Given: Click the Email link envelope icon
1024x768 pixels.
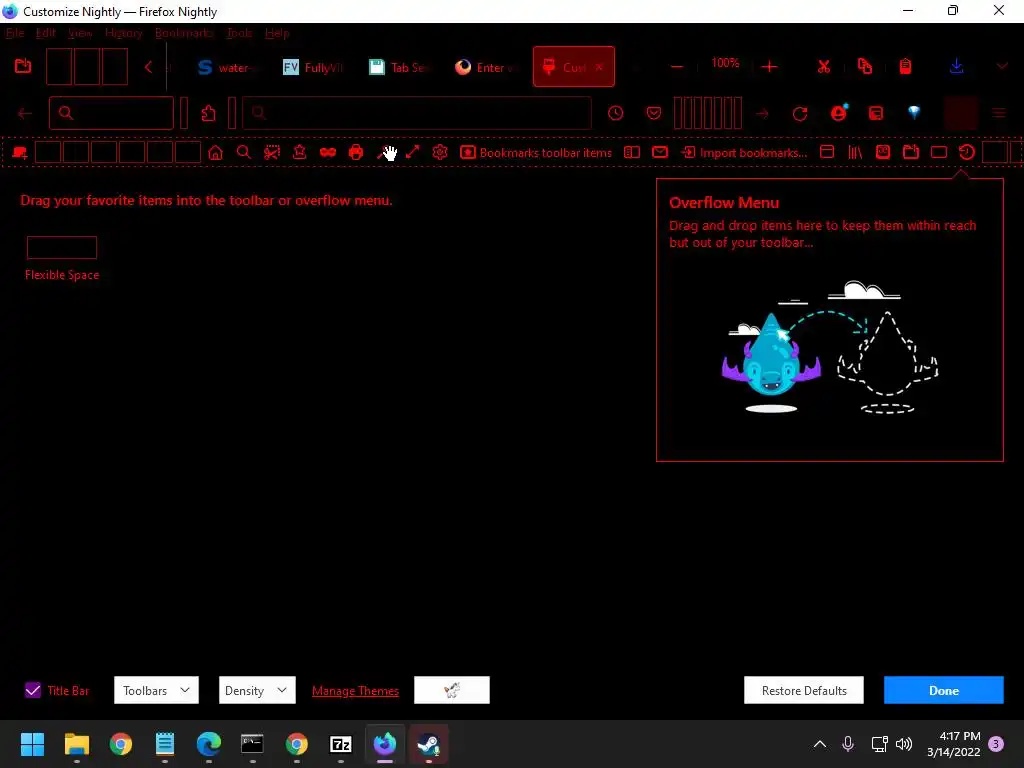Looking at the screenshot, I should point(660,153).
